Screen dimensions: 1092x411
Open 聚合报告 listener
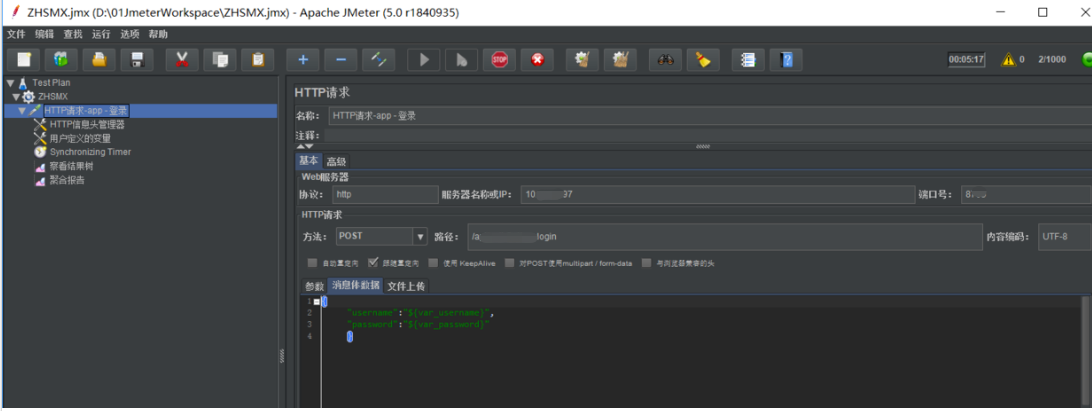67,180
